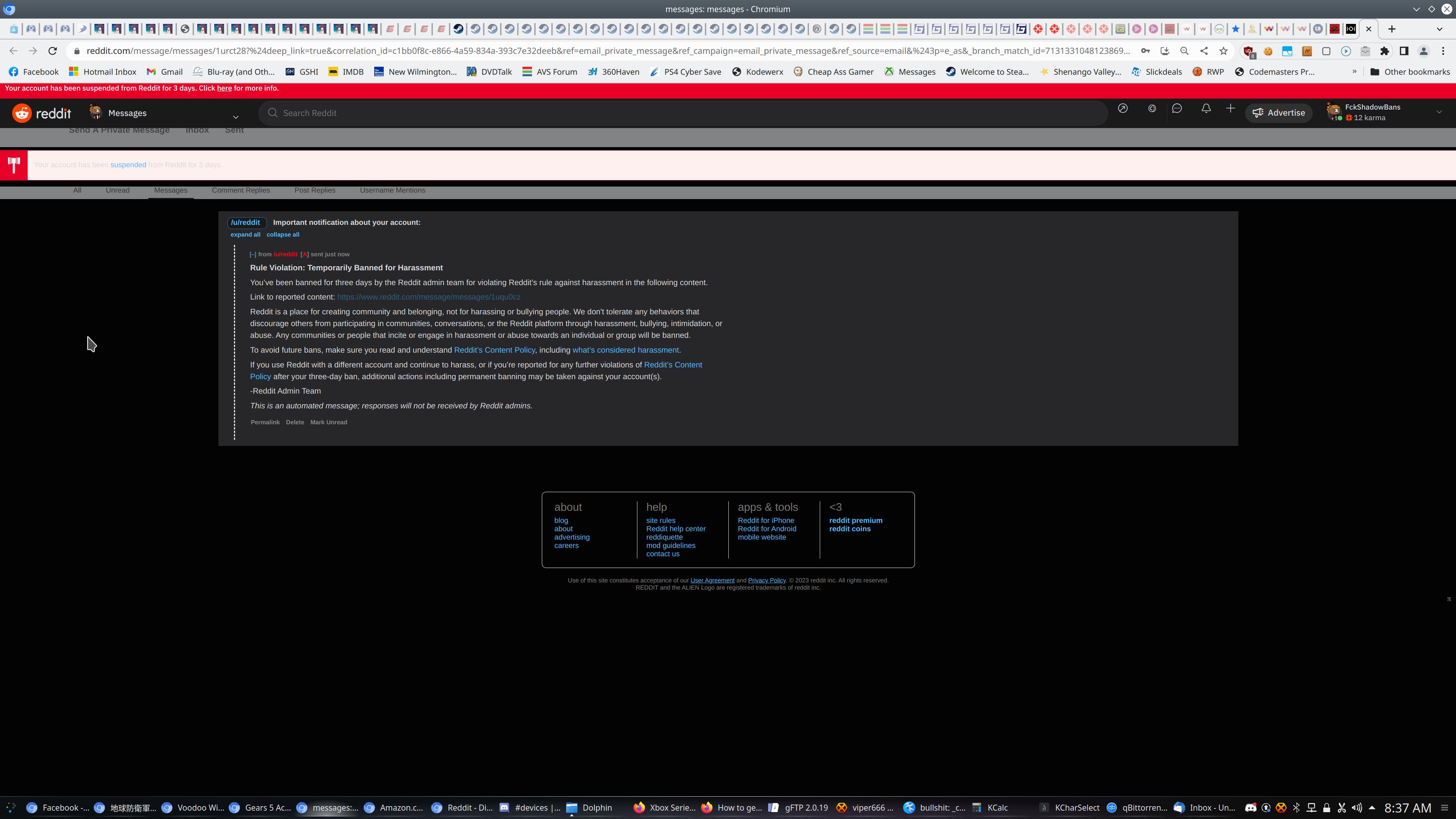Click the Reddit coins icon in header
This screenshot has width=1456, height=819.
1152,108
